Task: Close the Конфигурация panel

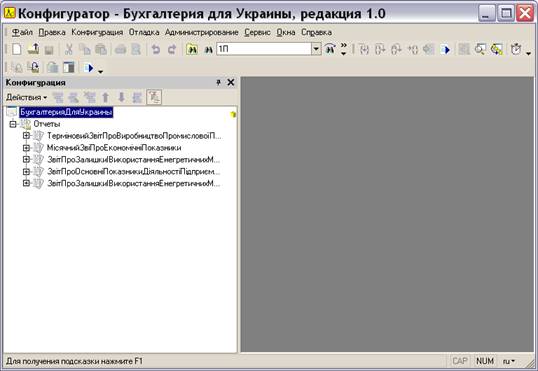Action: pyautogui.click(x=231, y=82)
